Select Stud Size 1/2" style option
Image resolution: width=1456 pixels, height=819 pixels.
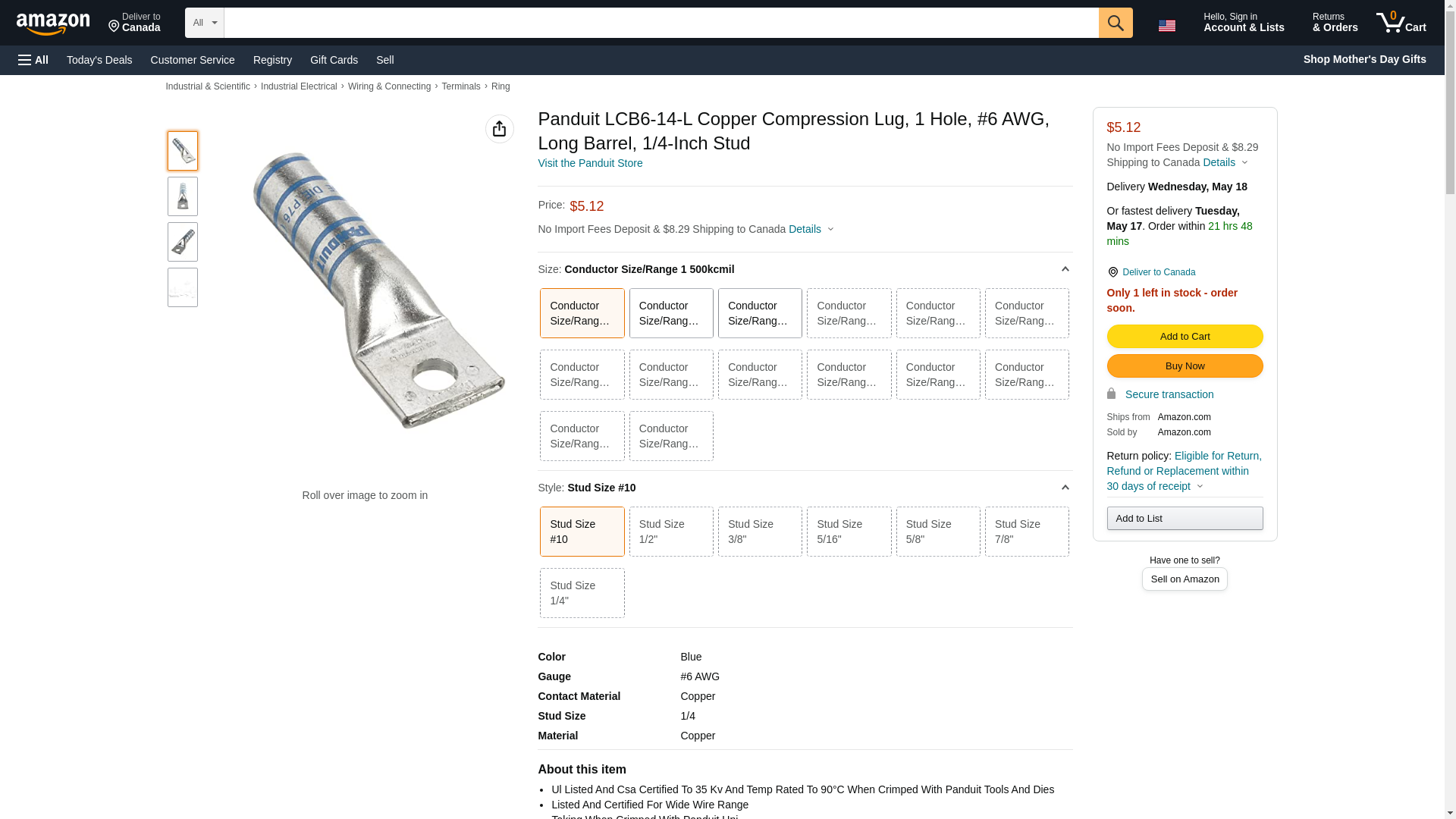coord(670,532)
